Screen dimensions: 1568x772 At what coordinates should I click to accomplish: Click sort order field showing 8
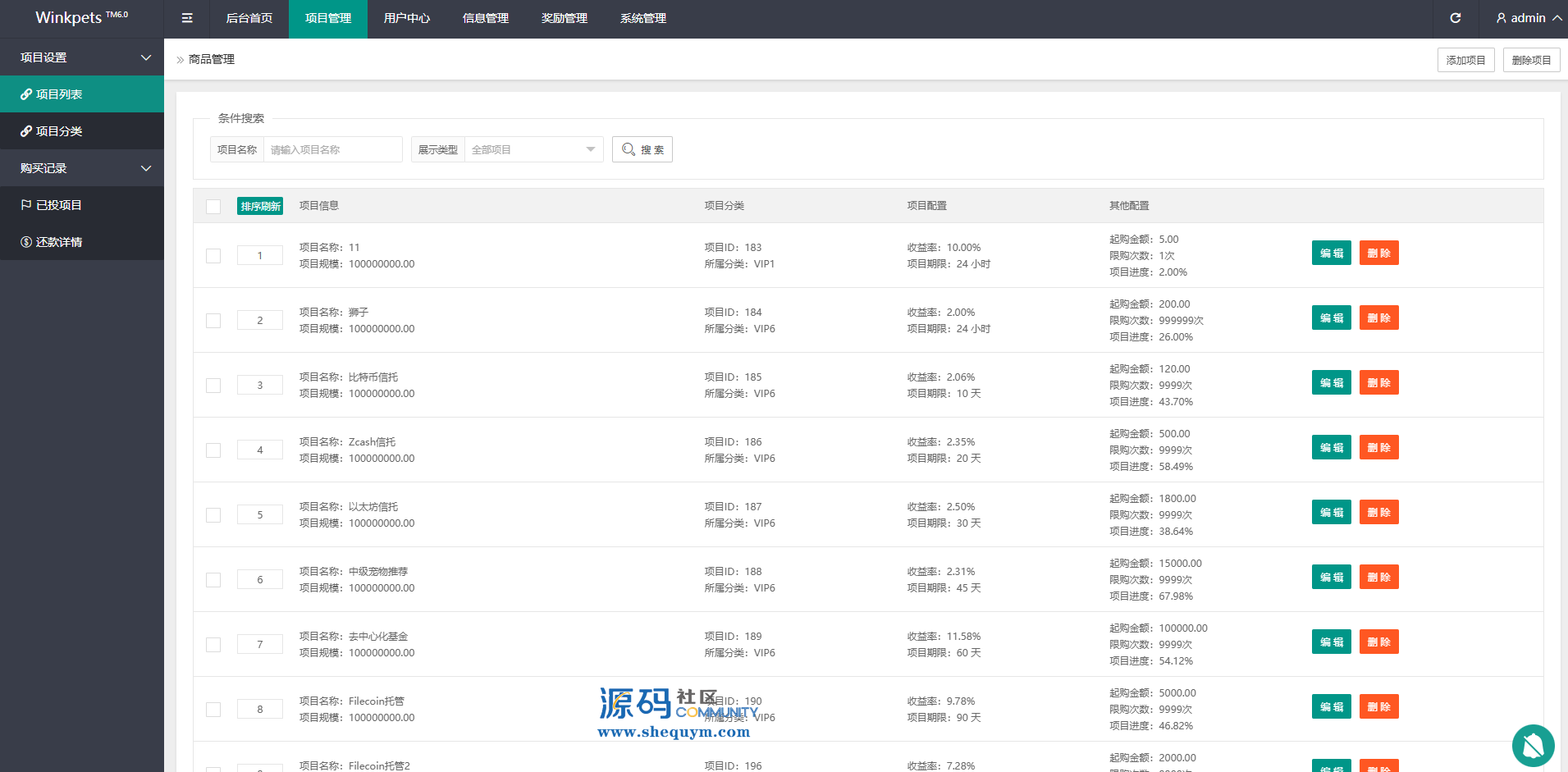260,709
